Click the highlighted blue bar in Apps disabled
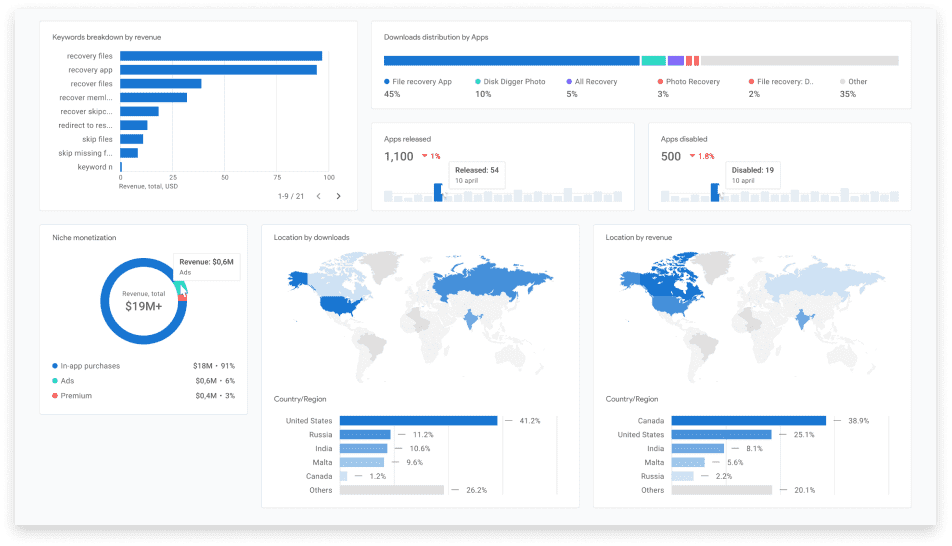952x546 pixels. (715, 193)
